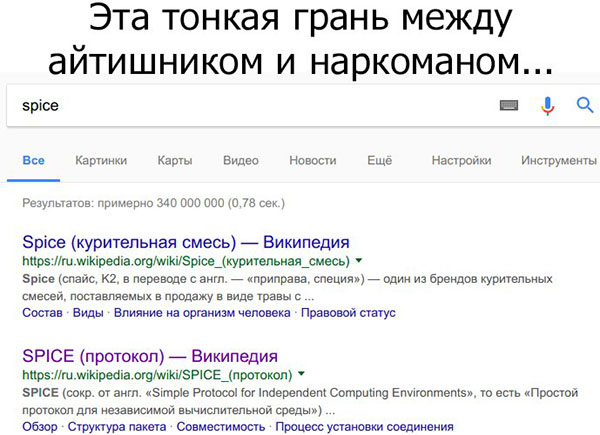
Task: Click the search box containing spice
Action: (250, 105)
